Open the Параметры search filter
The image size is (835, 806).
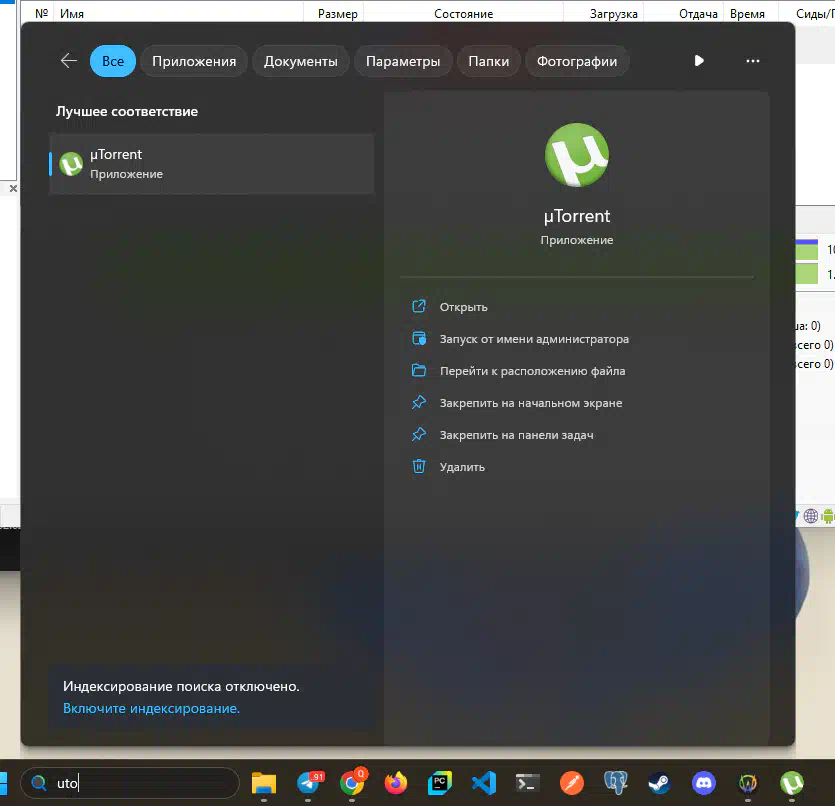(403, 61)
